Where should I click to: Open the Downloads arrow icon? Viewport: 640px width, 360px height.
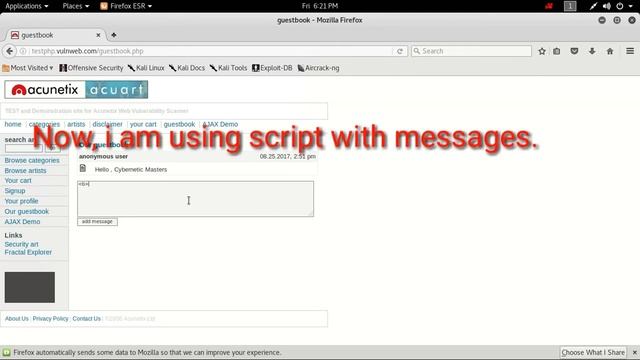pos(592,51)
